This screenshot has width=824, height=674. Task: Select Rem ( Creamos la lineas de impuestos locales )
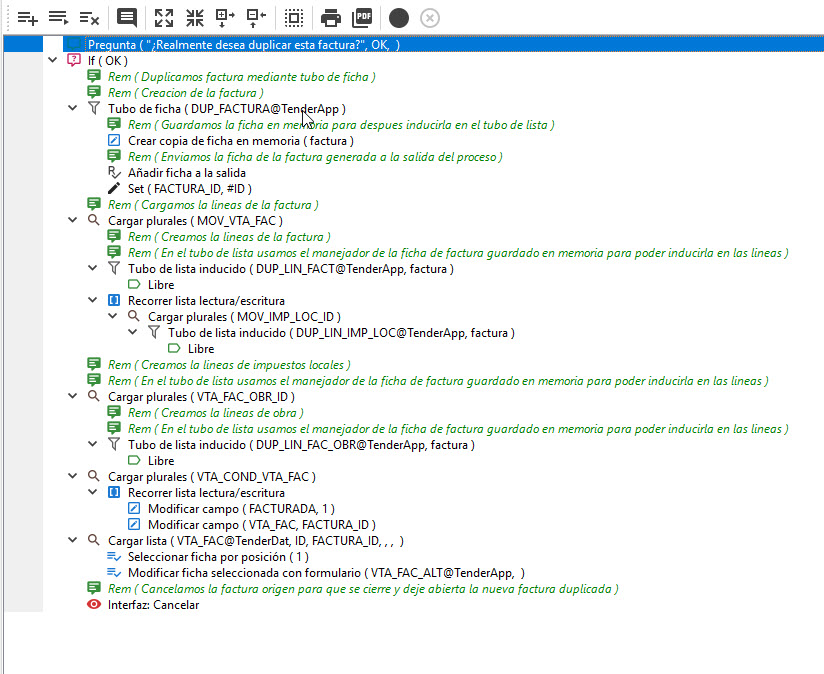point(229,365)
